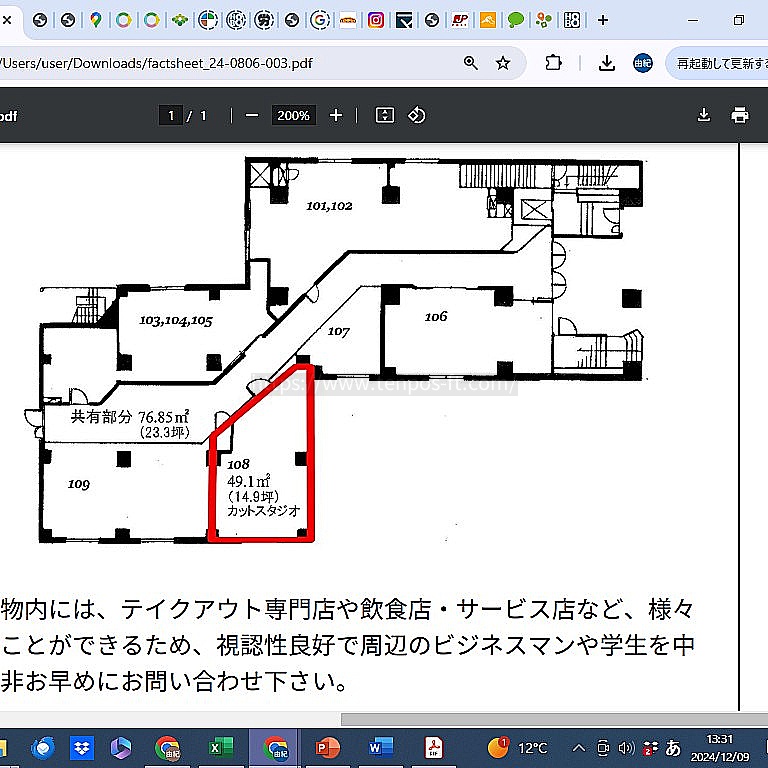Open Chrome downloads tray icon
Viewport: 768px width, 768px height.
tap(606, 63)
